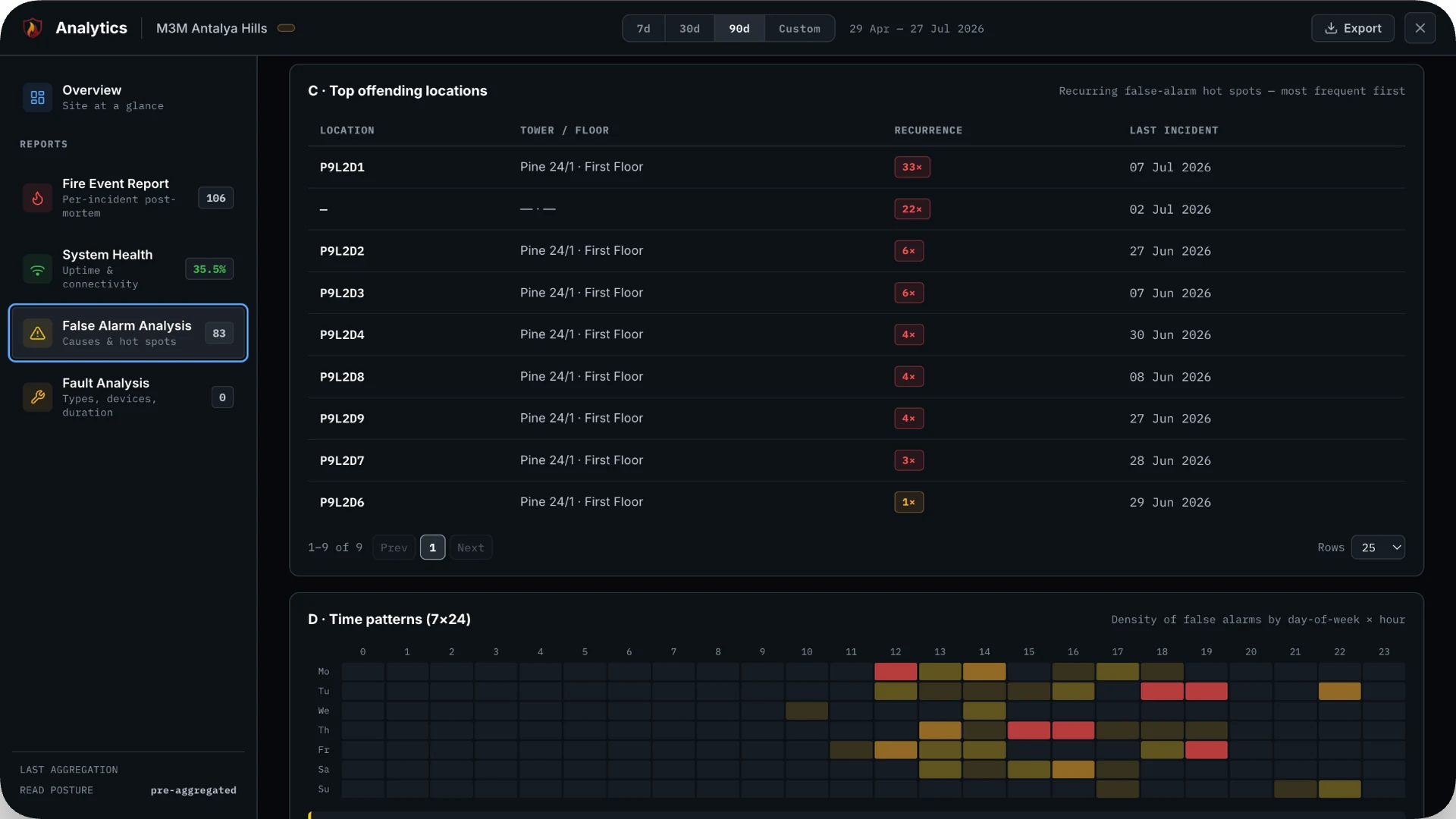
Task: Select the P9L2D7 location row
Action: (856, 460)
